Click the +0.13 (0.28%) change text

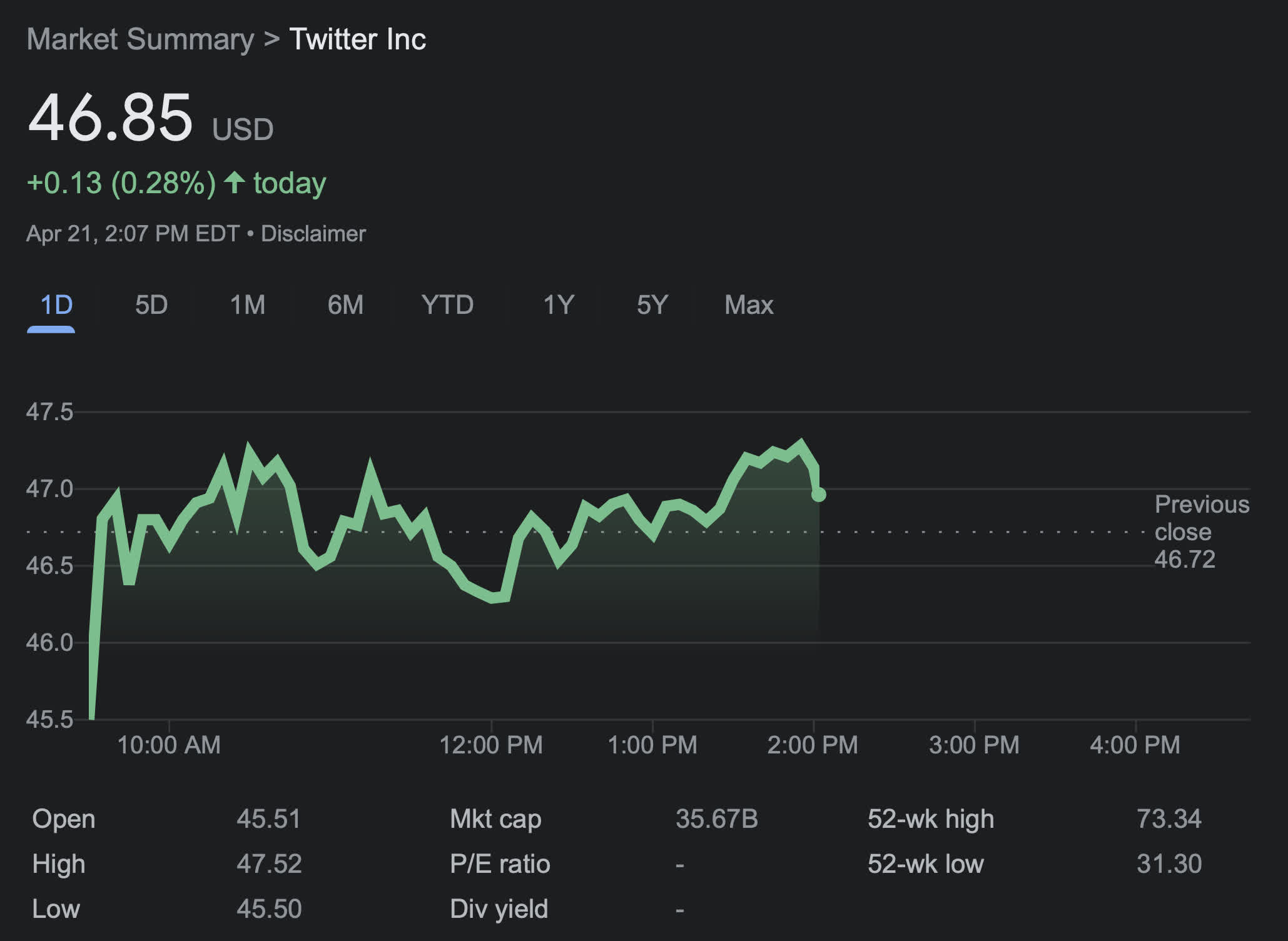click(x=121, y=183)
